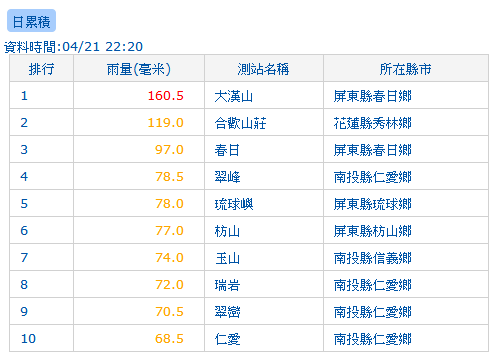Select the 日累積 tab button
The image size is (497, 364).
coord(31,21)
